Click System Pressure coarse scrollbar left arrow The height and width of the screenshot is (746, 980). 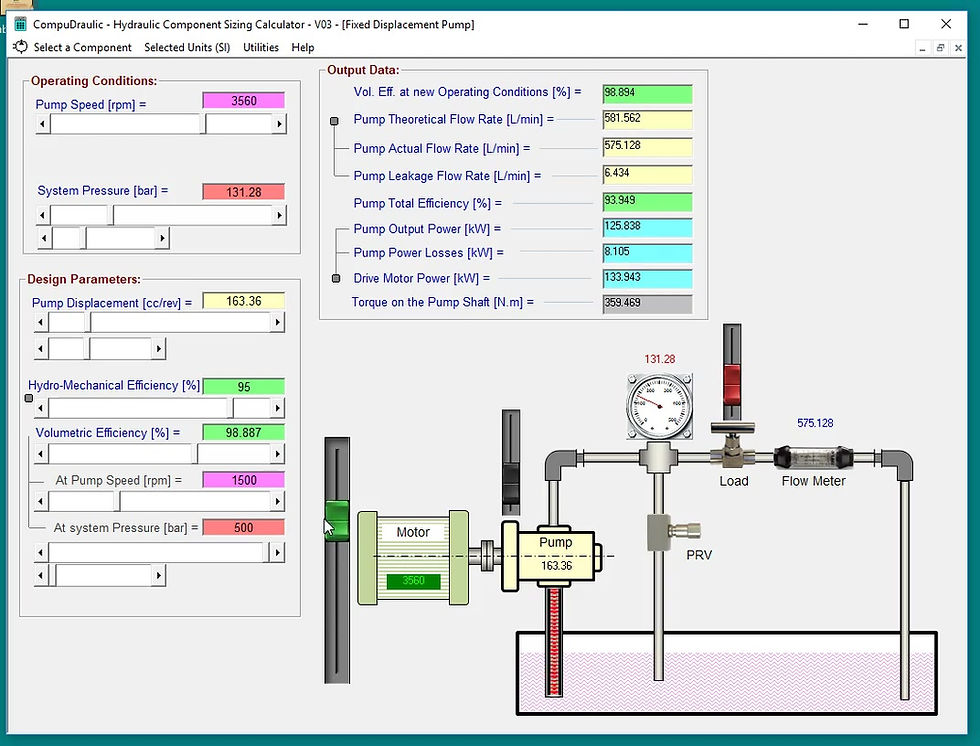pos(42,216)
